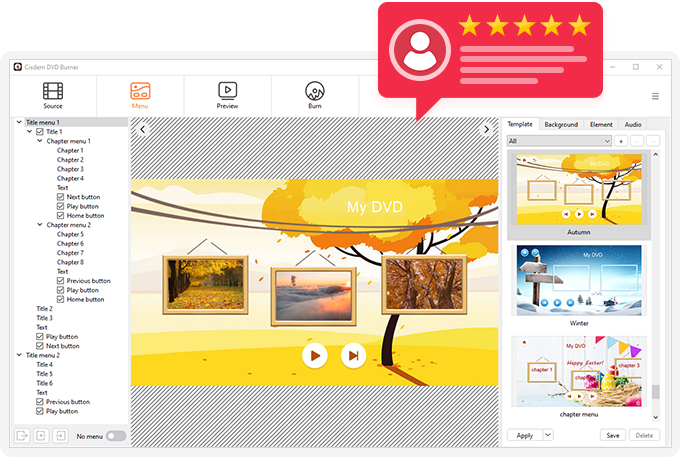Screen dimensions: 680x457
Task: Click the hamburger menu icon
Action: [x=655, y=96]
